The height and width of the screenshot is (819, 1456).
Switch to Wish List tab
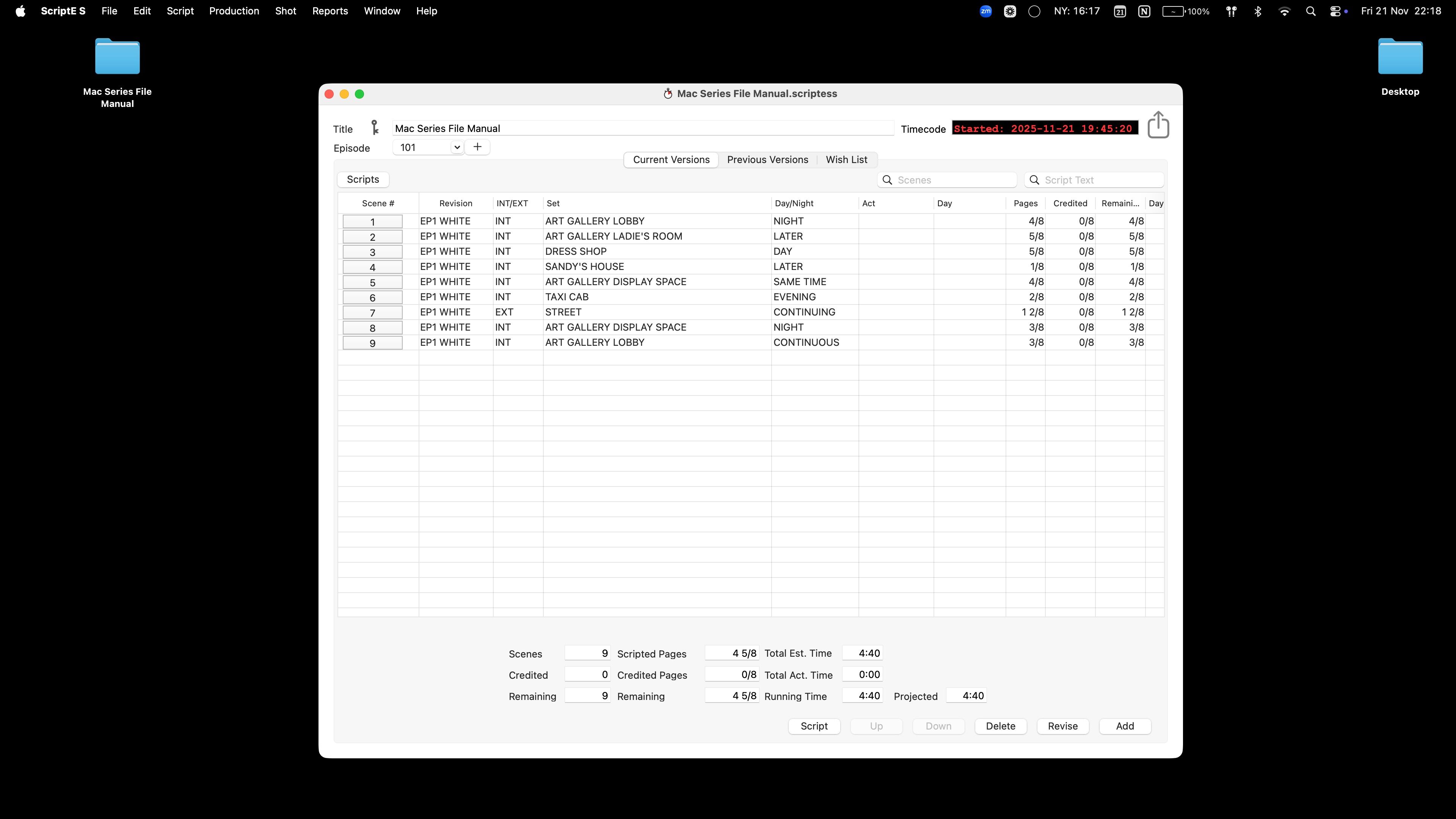(846, 160)
